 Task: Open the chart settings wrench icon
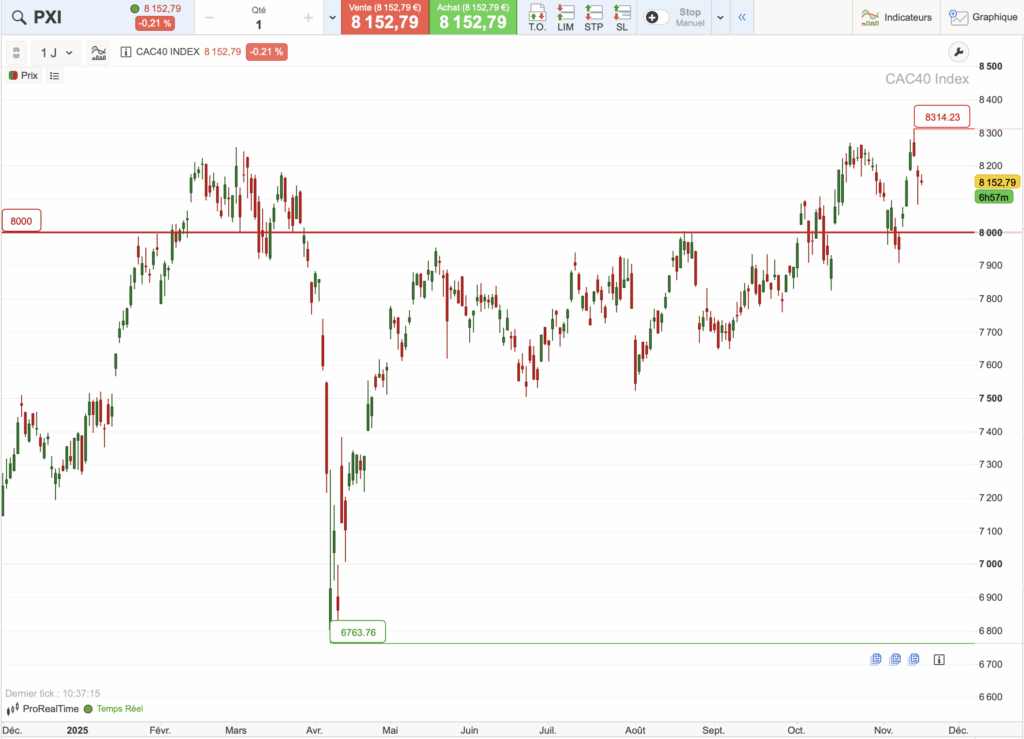click(x=958, y=51)
